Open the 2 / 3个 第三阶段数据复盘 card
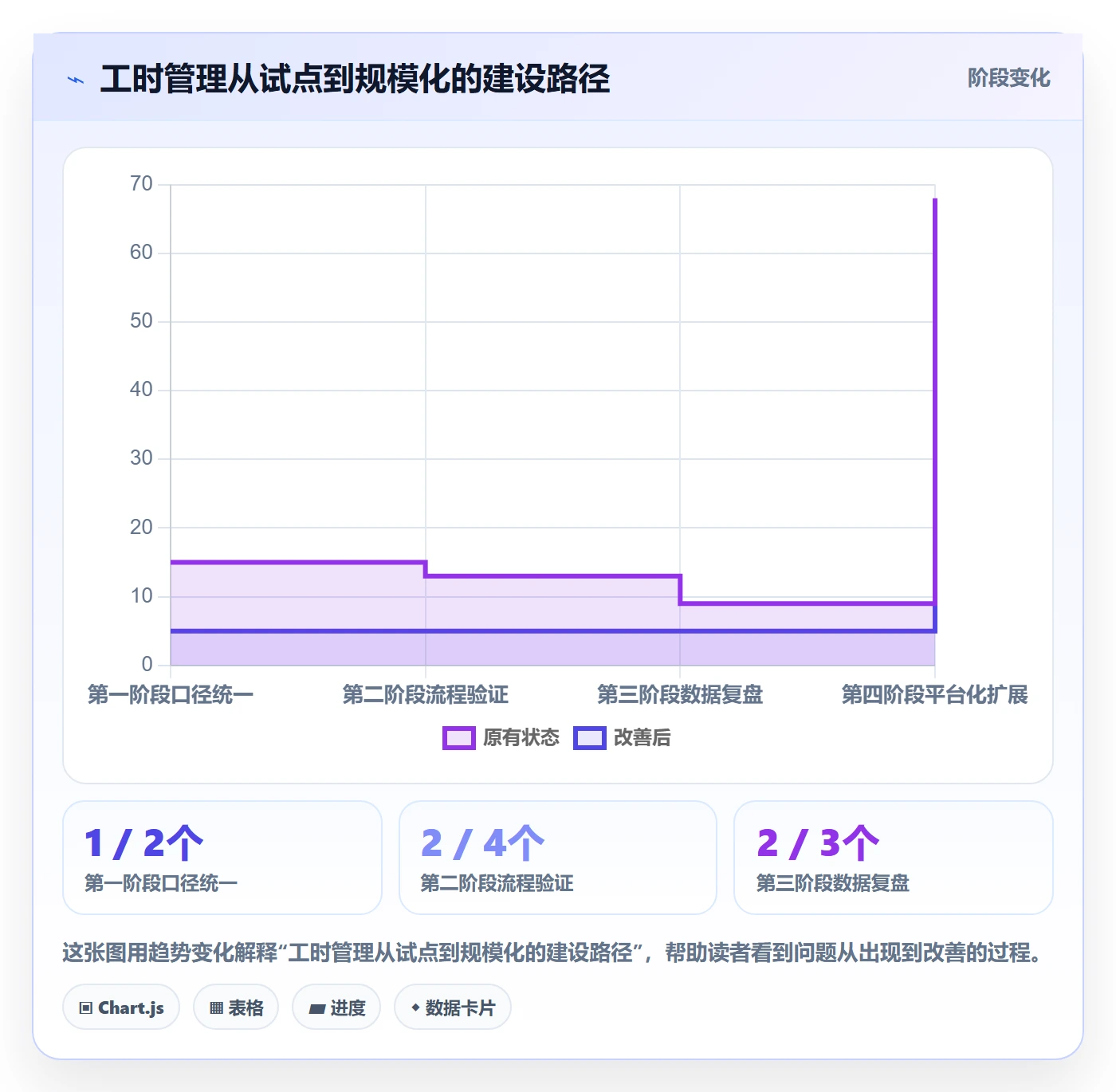 tap(894, 858)
